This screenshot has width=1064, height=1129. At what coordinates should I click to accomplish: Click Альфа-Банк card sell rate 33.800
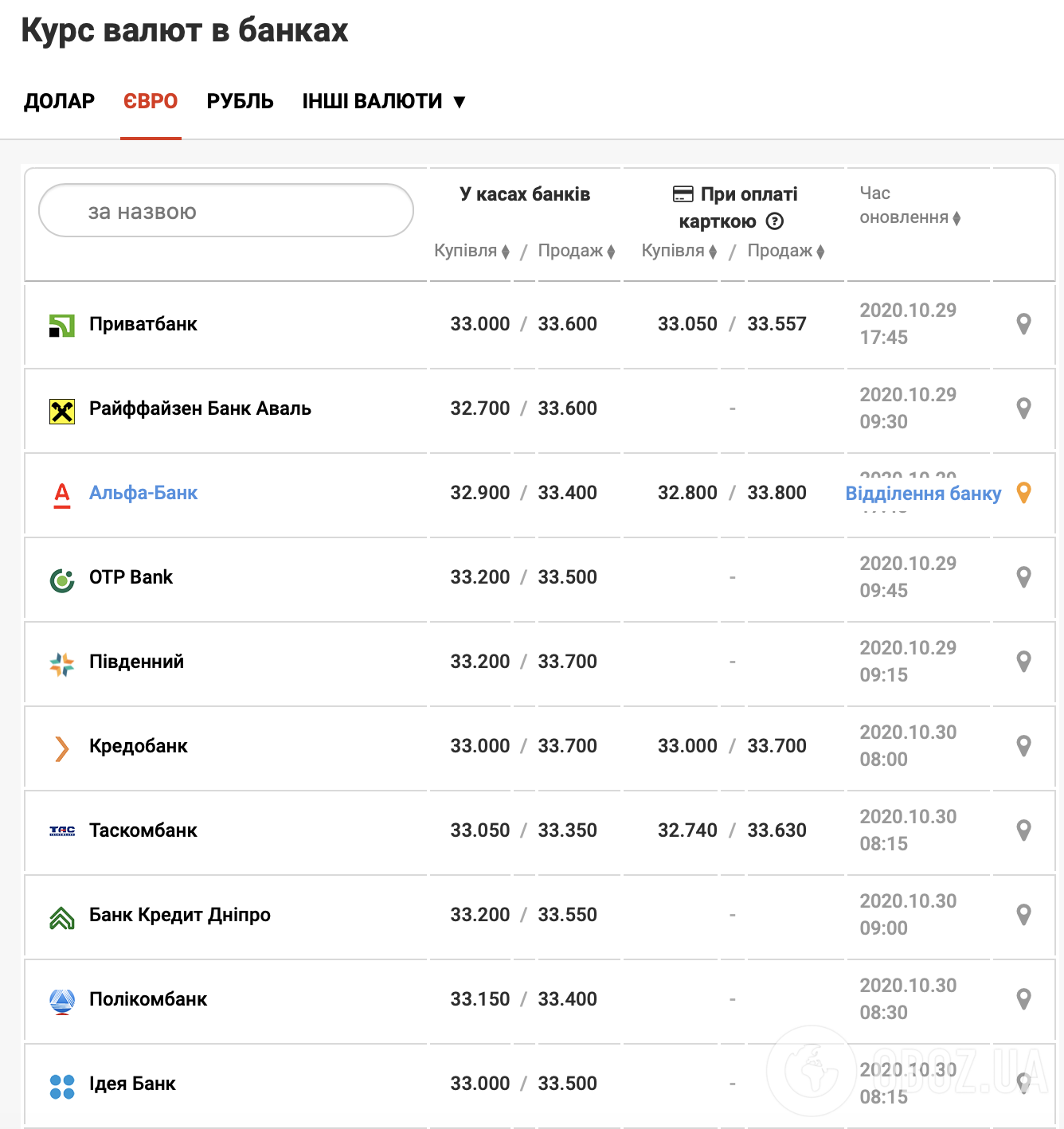click(776, 493)
